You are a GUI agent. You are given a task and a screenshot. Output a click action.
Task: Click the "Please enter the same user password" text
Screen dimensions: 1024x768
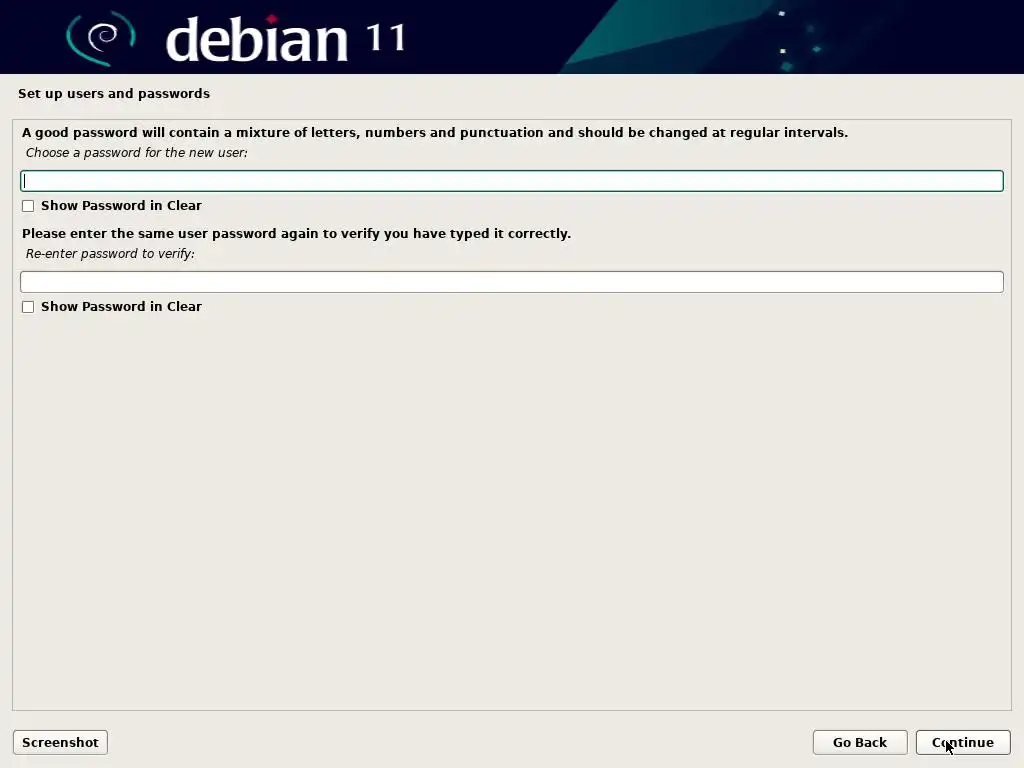pos(296,234)
